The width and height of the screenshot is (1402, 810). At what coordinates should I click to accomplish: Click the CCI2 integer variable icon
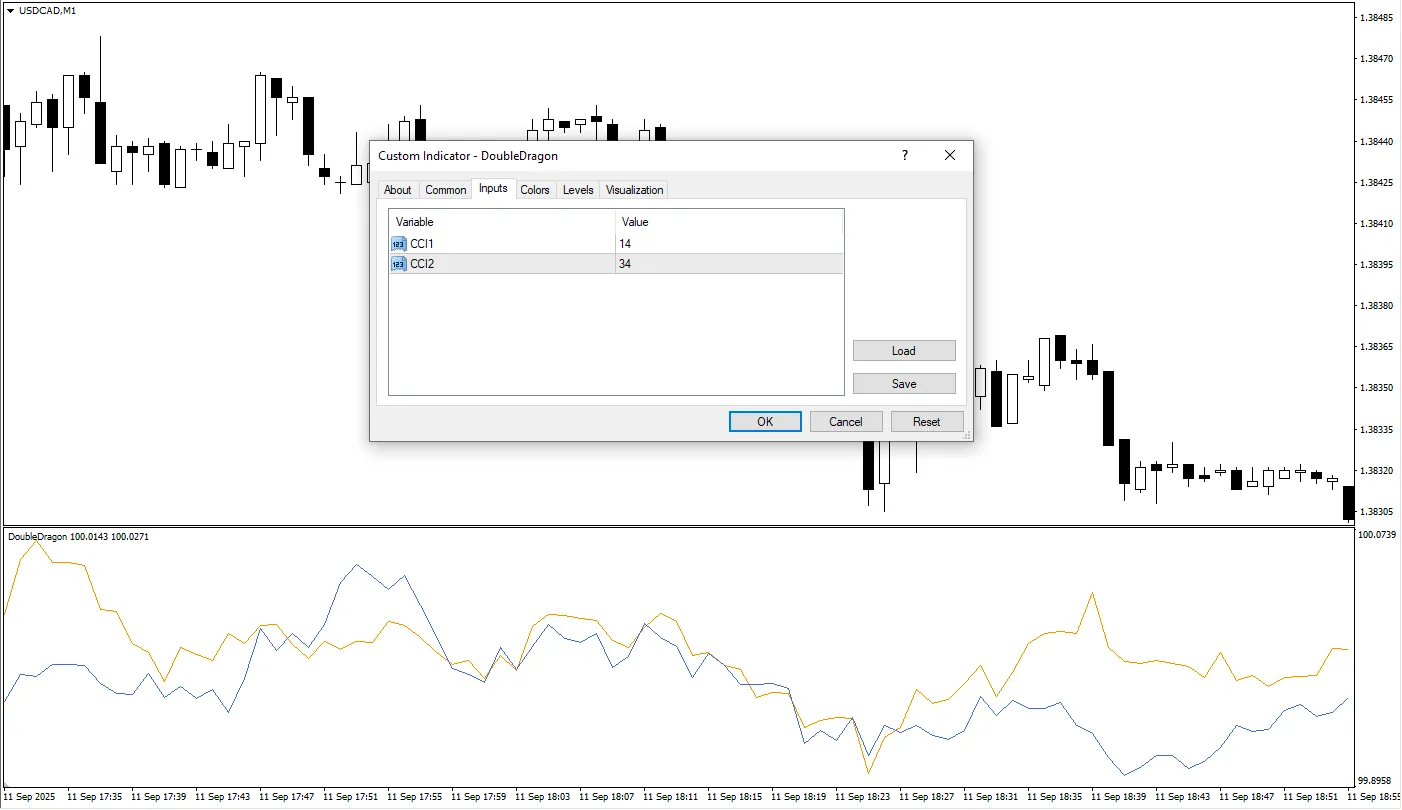[x=399, y=264]
